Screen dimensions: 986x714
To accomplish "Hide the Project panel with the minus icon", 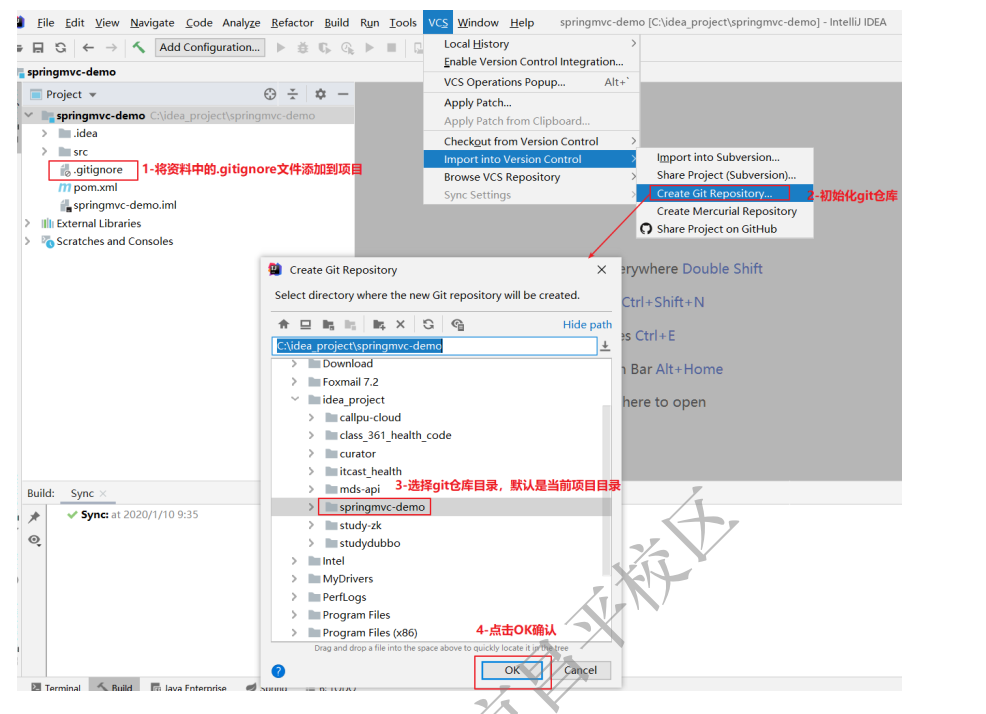I will [343, 94].
